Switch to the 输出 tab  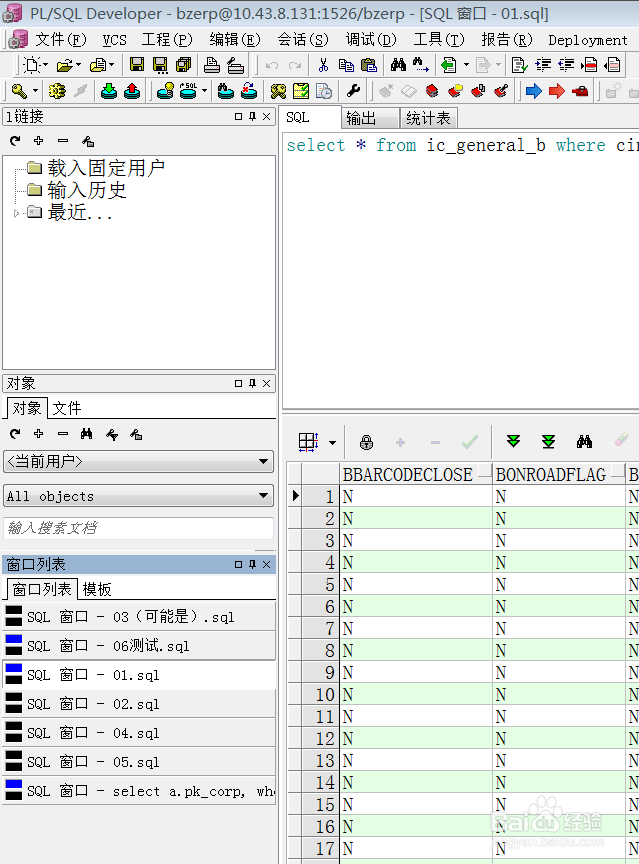pyautogui.click(x=371, y=118)
